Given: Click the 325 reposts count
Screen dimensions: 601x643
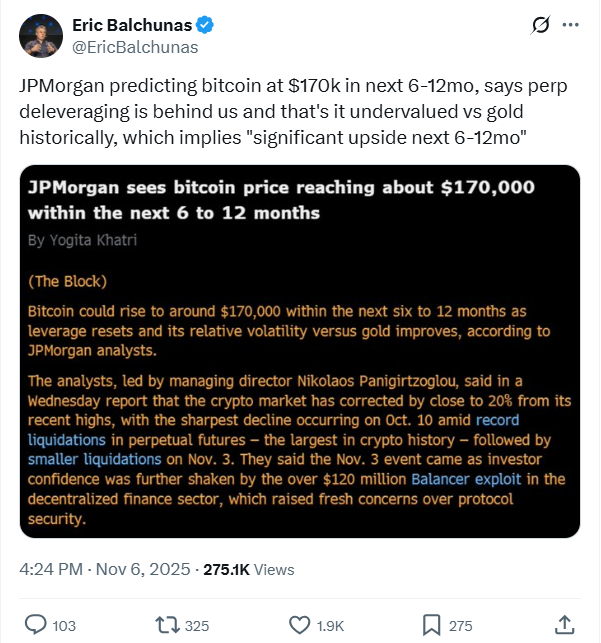Looking at the screenshot, I should 197,625.
